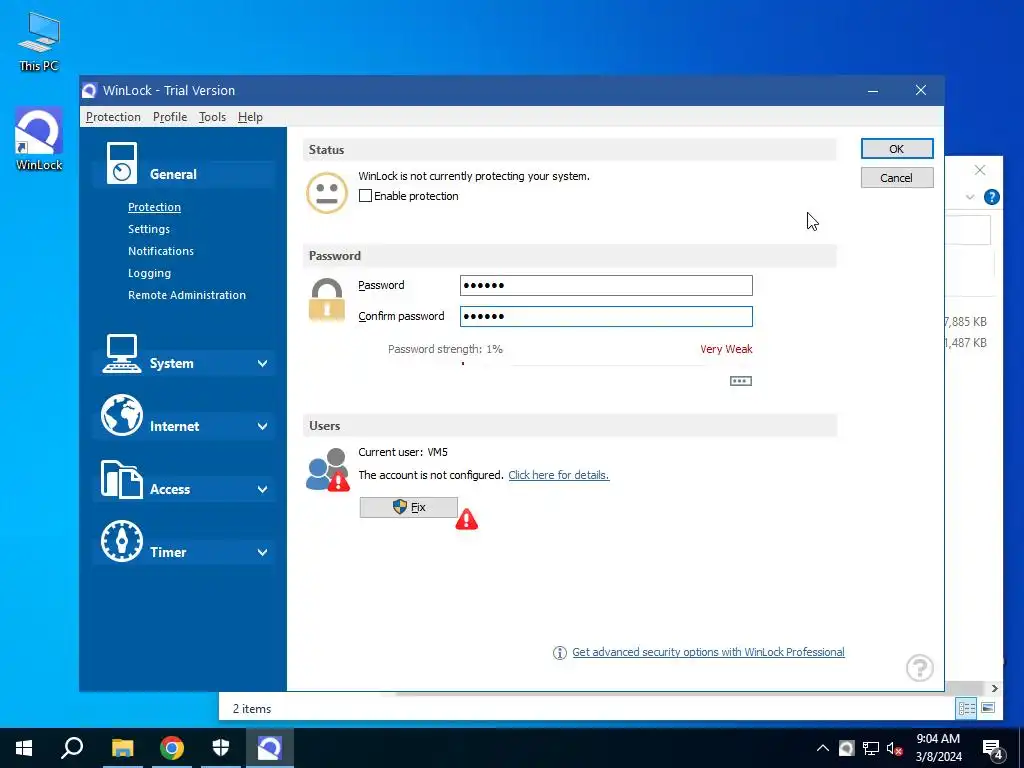Open the Windows Start menu
Image resolution: width=1024 pixels, height=768 pixels.
coord(24,748)
